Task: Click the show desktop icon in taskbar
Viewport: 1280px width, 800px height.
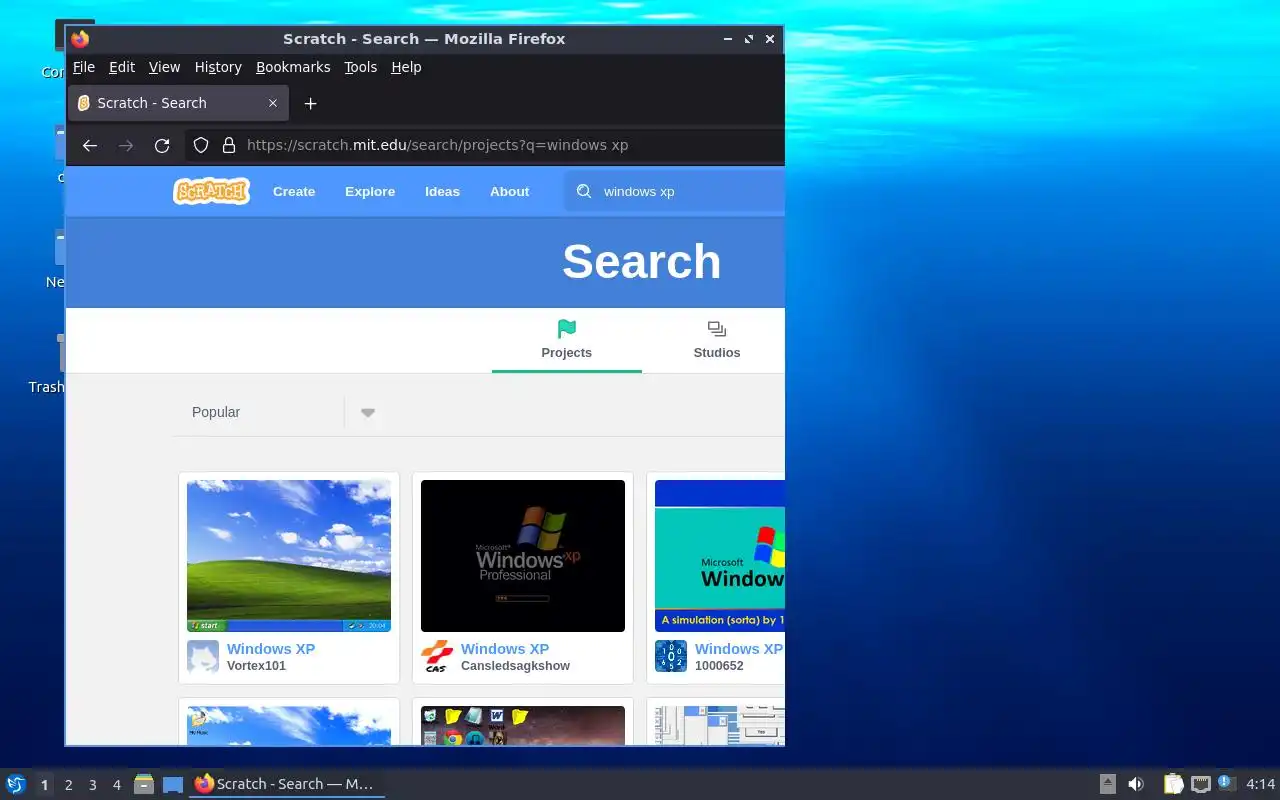Action: [173, 784]
